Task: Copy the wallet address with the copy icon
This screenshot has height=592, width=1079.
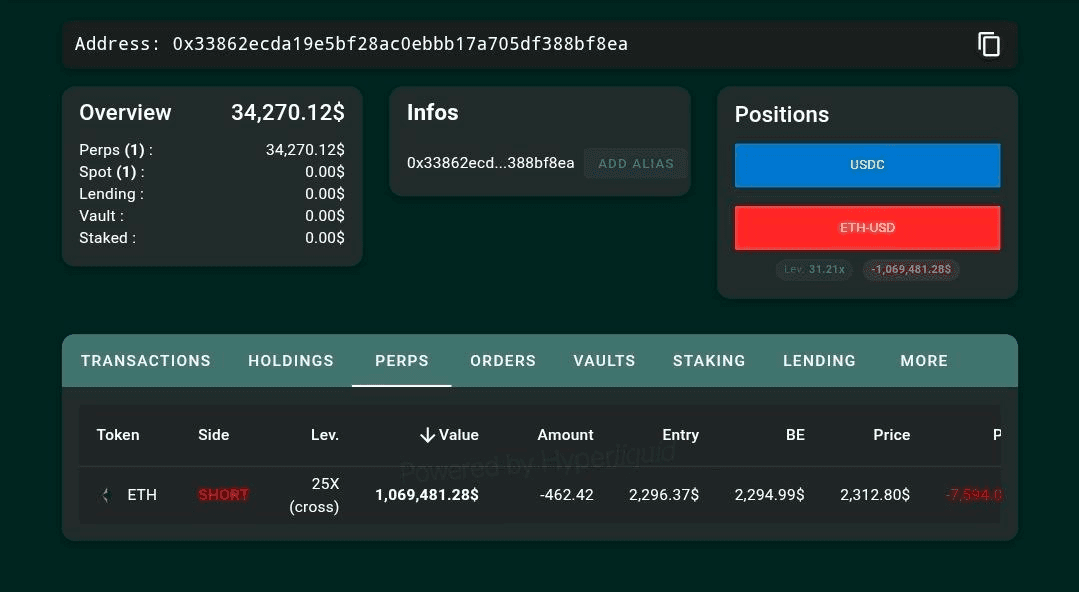Action: pyautogui.click(x=988, y=44)
